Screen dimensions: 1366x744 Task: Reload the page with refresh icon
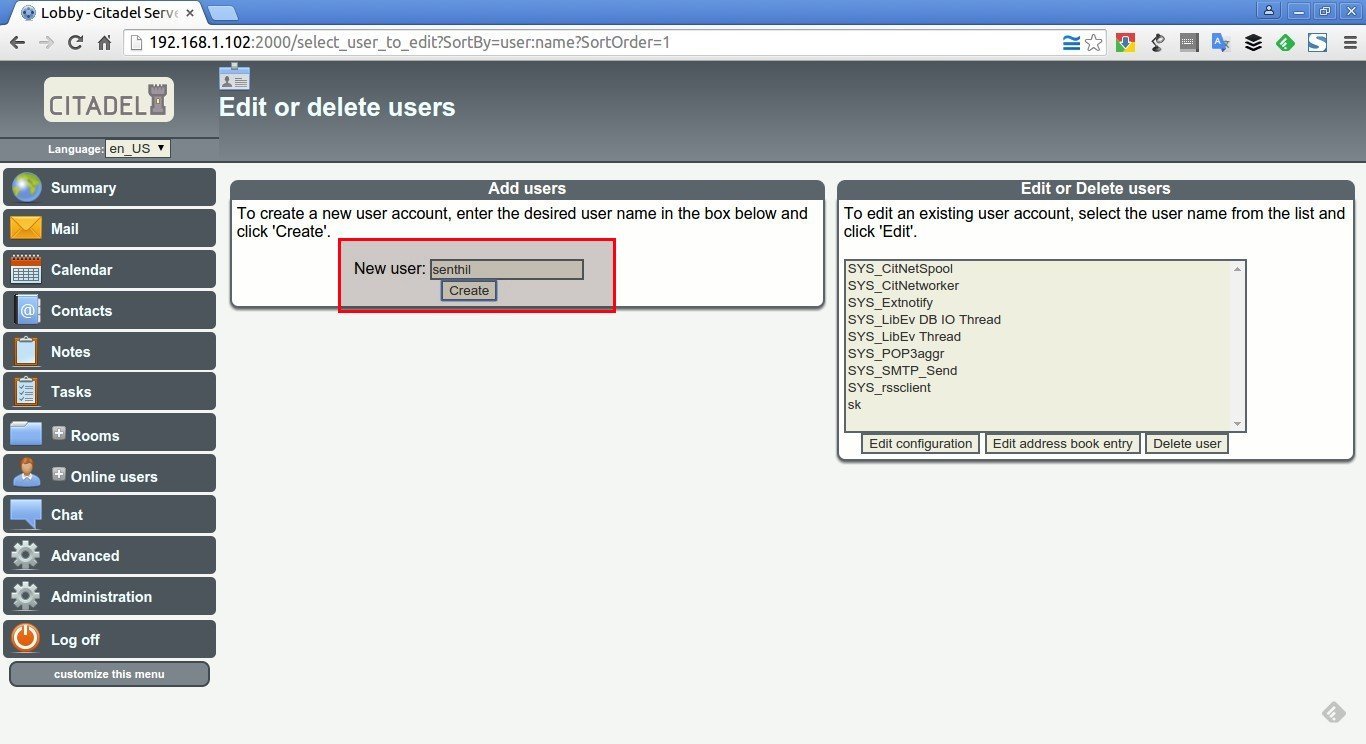pos(75,43)
